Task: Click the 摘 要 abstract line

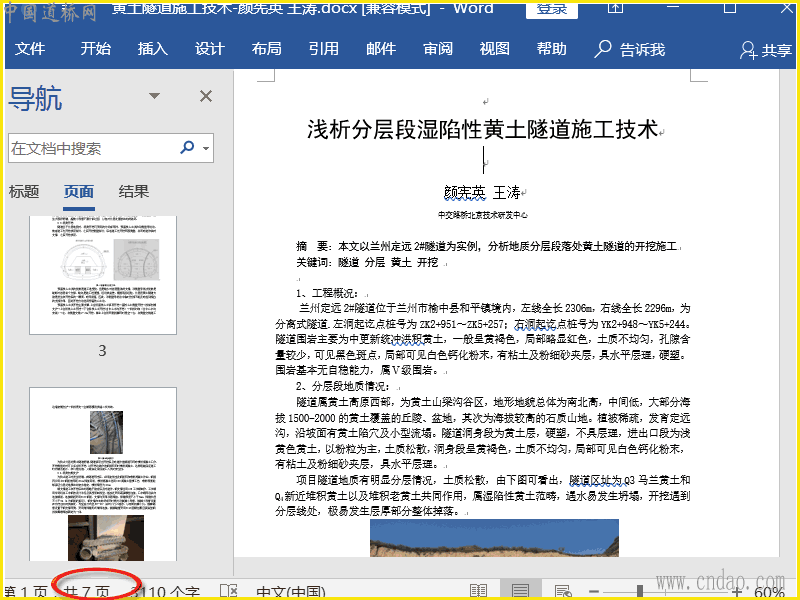Action: click(487, 246)
